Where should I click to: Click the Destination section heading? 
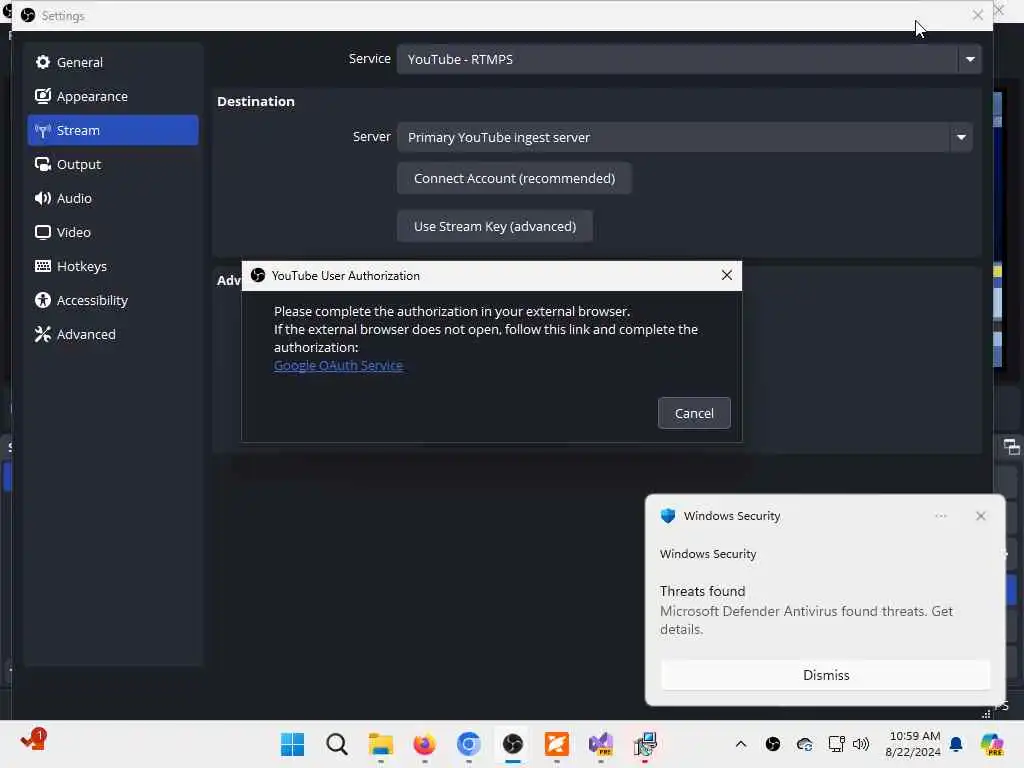(x=255, y=101)
